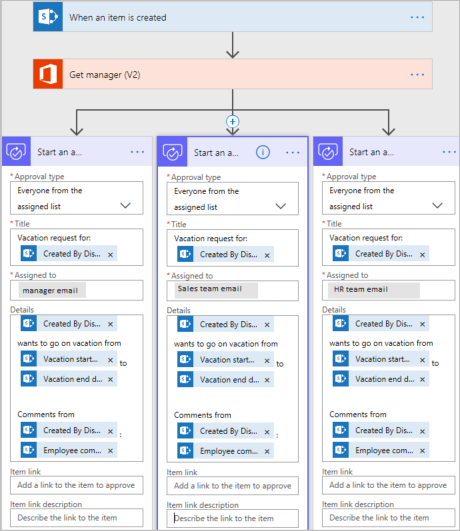Click the plus insert step button on branch
Screen dimensions: 460x531
tap(232, 121)
